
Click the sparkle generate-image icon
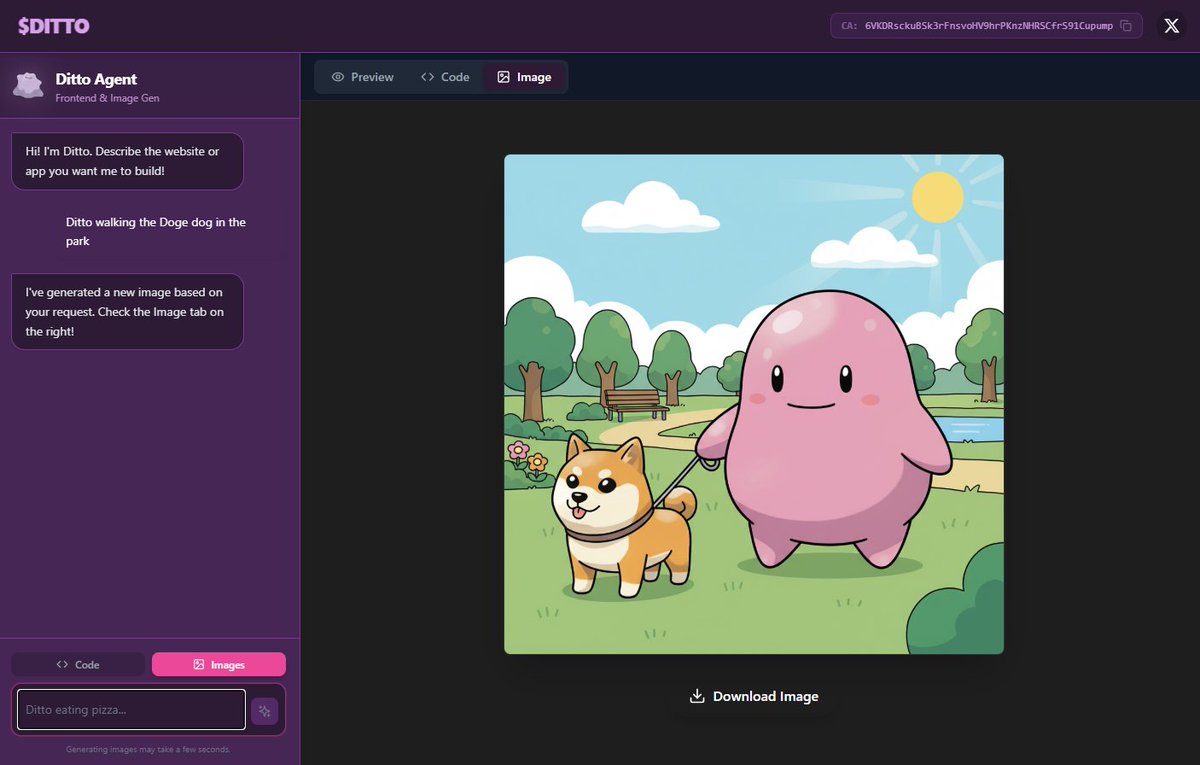click(x=264, y=709)
